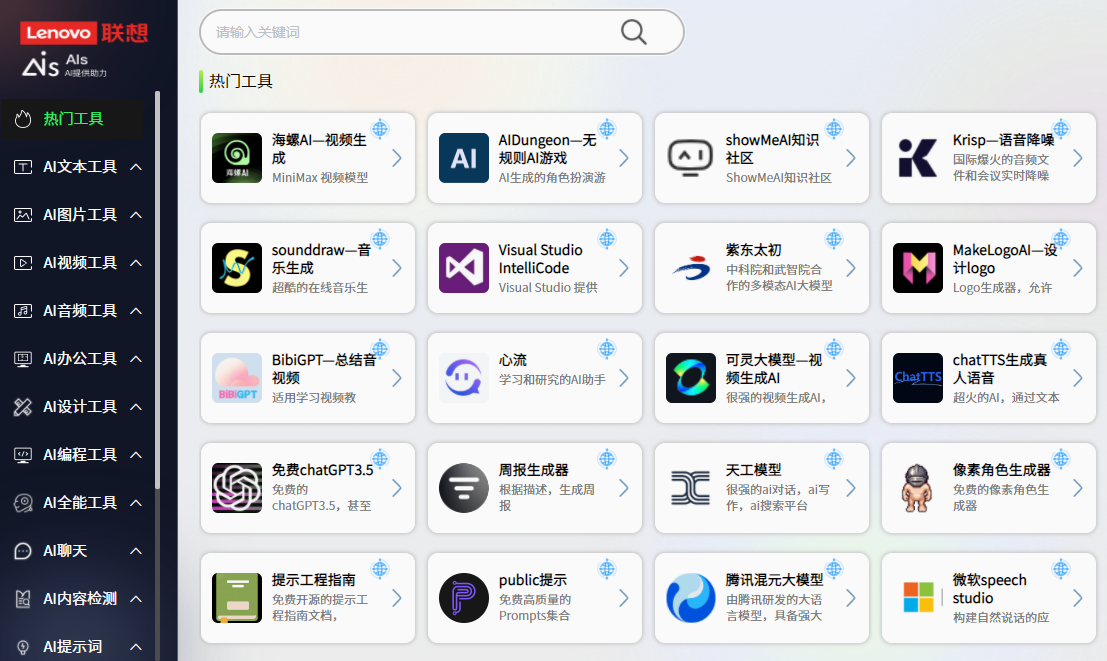Click the arrow on MakeLogoAI card
Viewport: 1107px width, 661px height.
1077,268
